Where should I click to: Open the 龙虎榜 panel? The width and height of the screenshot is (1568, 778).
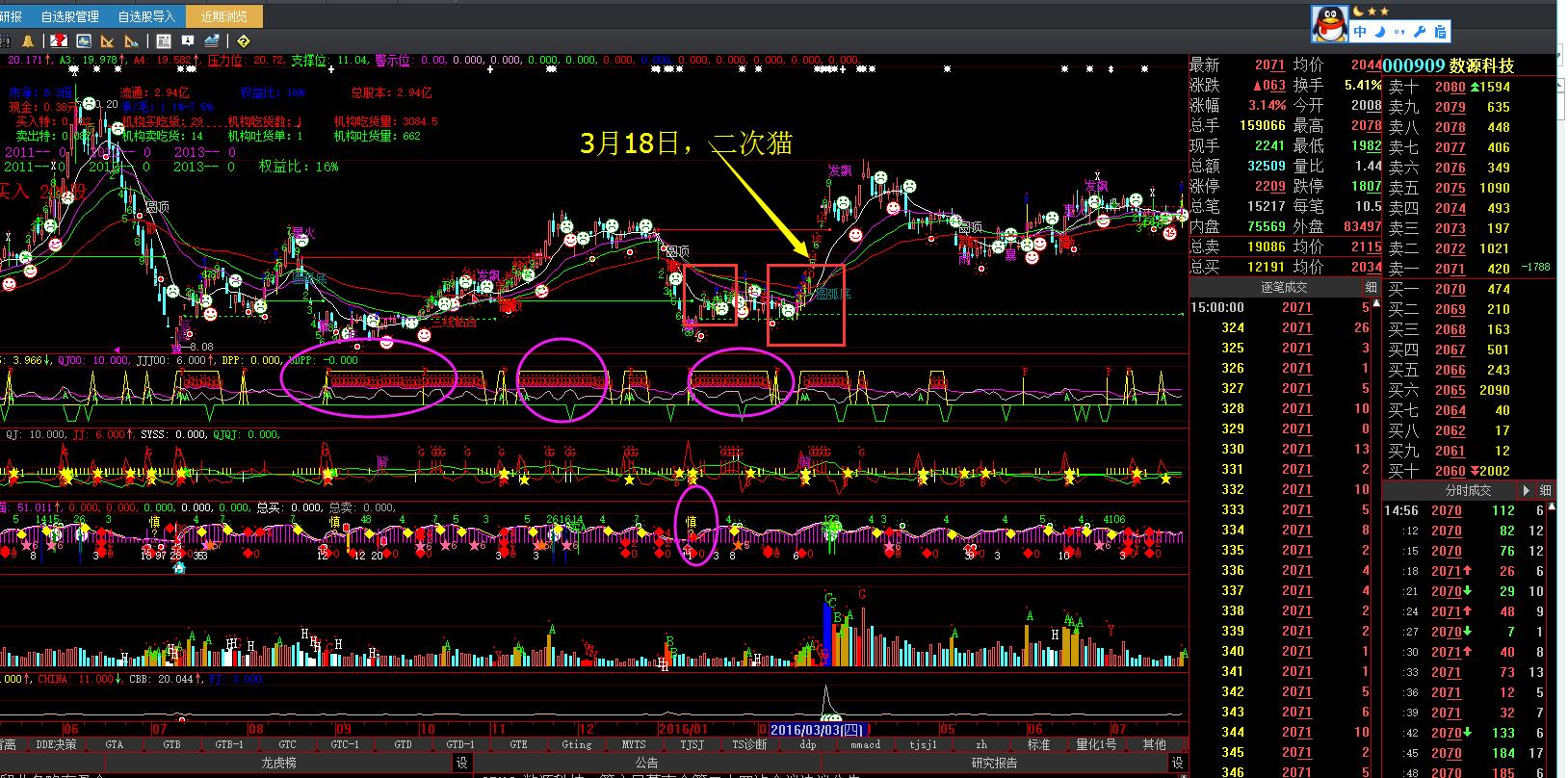point(279,763)
